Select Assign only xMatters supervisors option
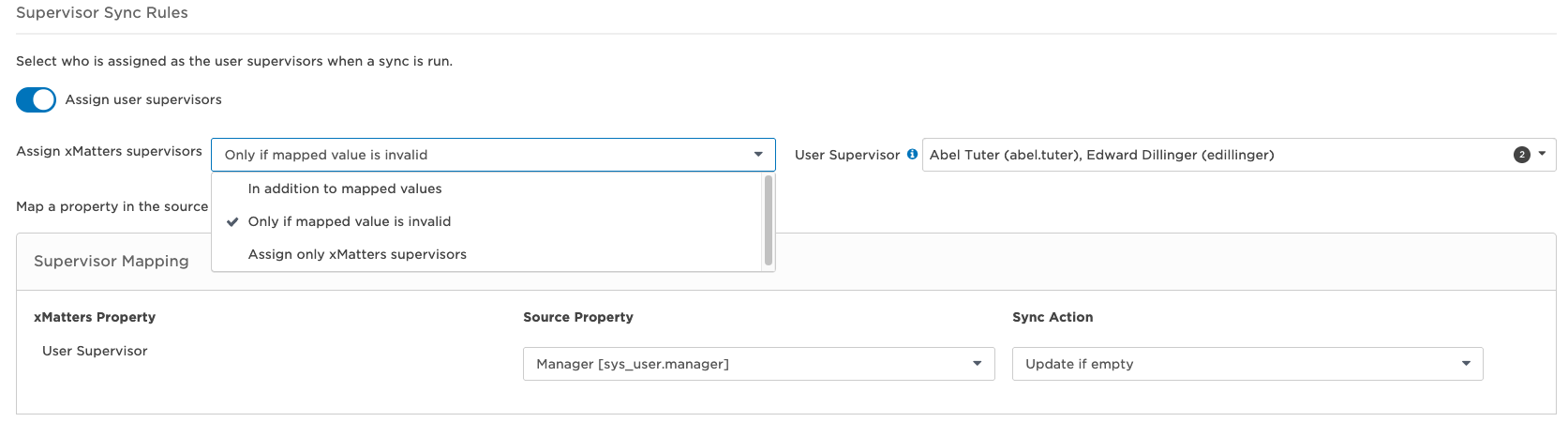1568x422 pixels. pyautogui.click(x=487, y=254)
